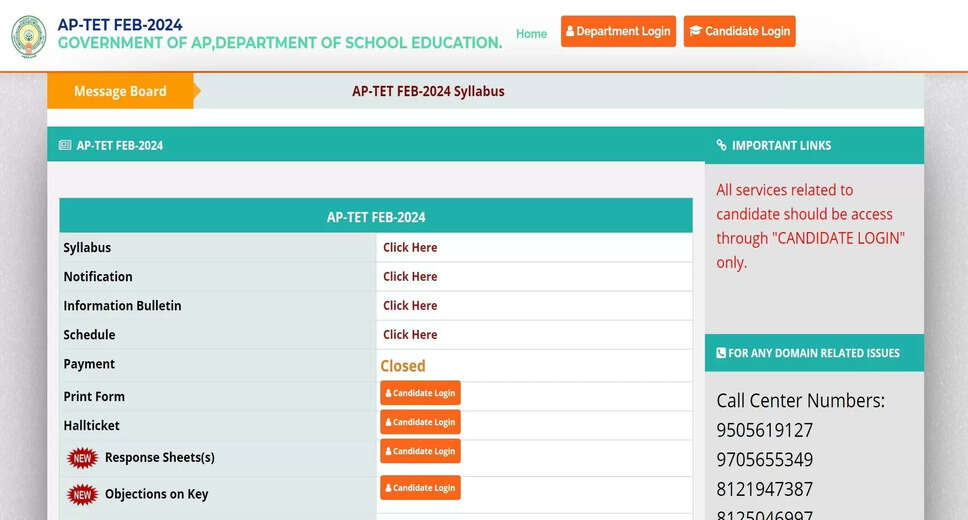Open the Home navigation link

532,33
